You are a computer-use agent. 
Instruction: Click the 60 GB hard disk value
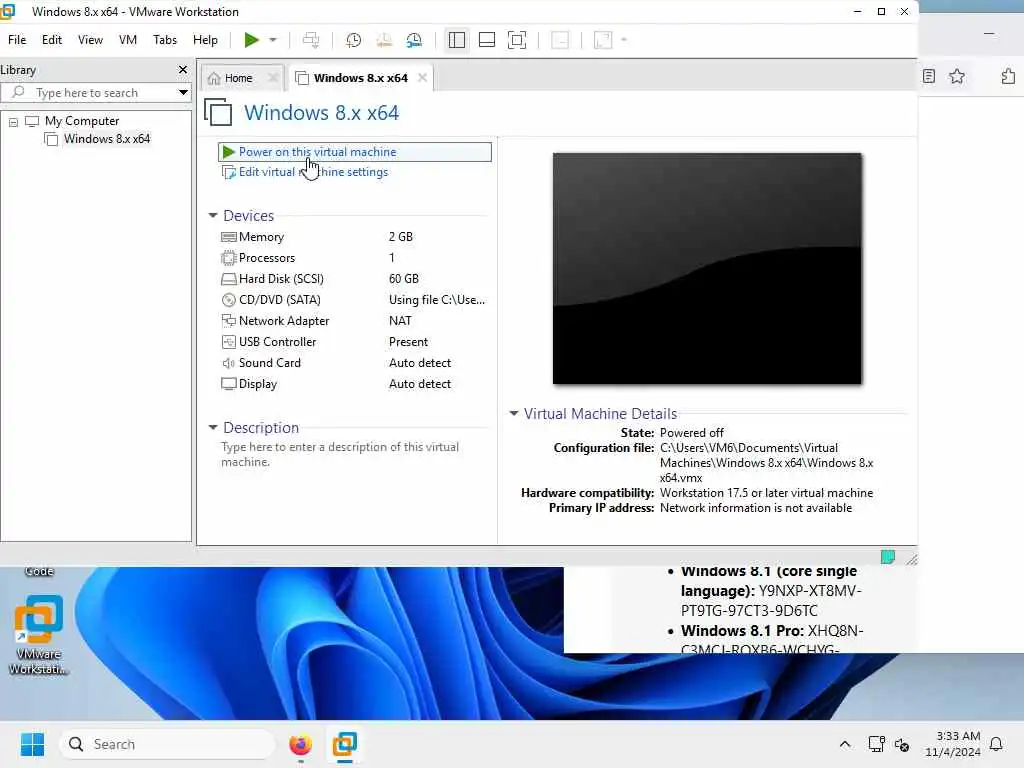(x=404, y=279)
